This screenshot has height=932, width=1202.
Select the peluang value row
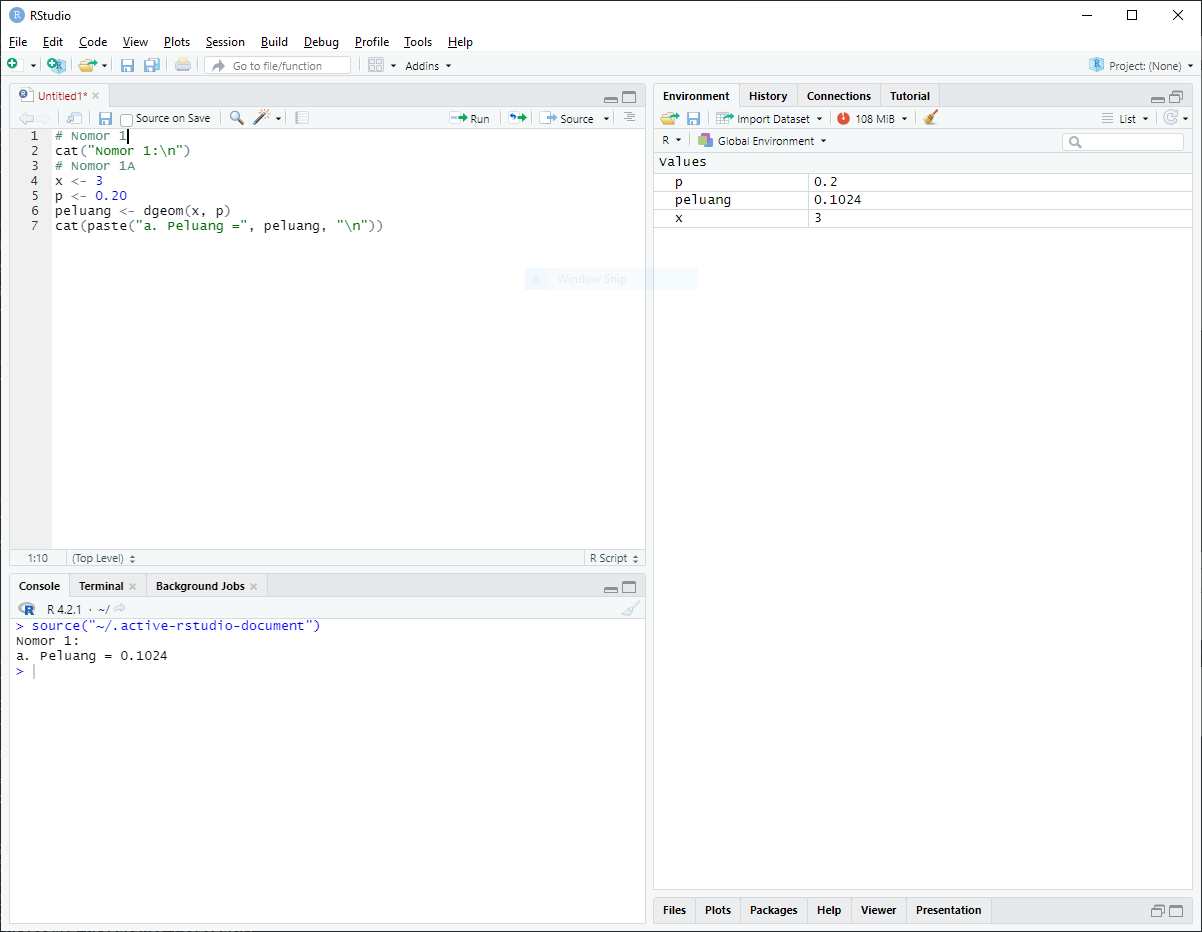coord(923,200)
